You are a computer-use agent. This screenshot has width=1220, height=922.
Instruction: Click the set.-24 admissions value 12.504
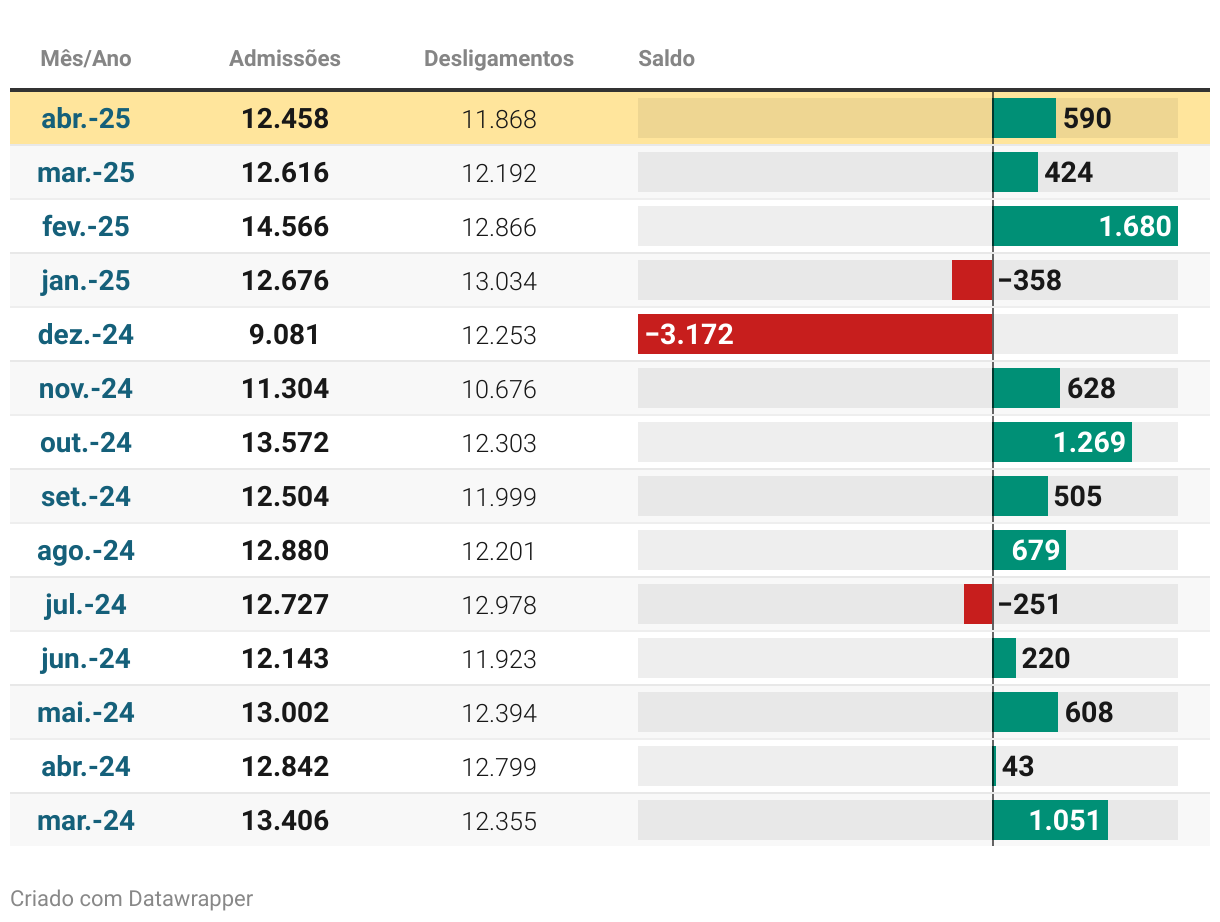click(x=284, y=497)
